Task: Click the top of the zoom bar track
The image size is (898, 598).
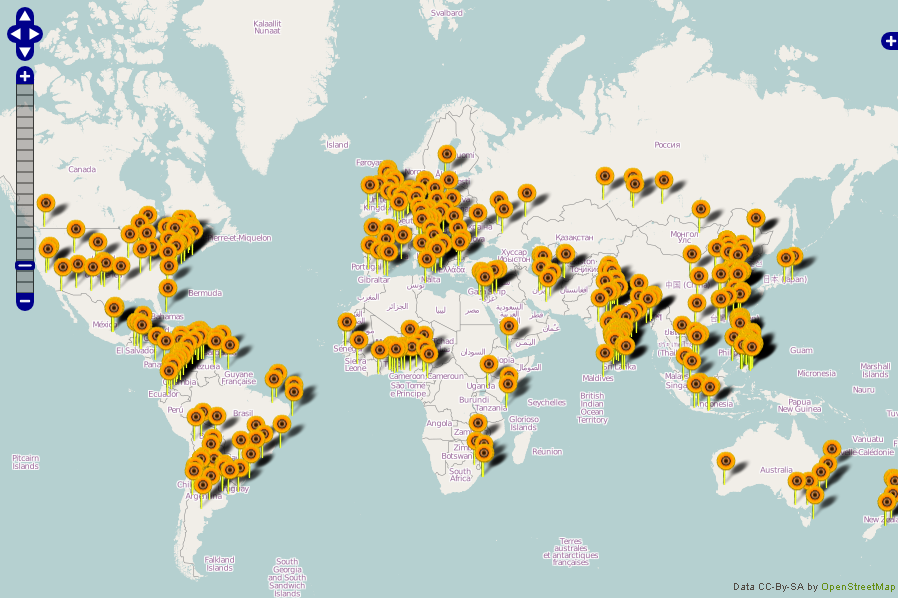Action: point(25,90)
